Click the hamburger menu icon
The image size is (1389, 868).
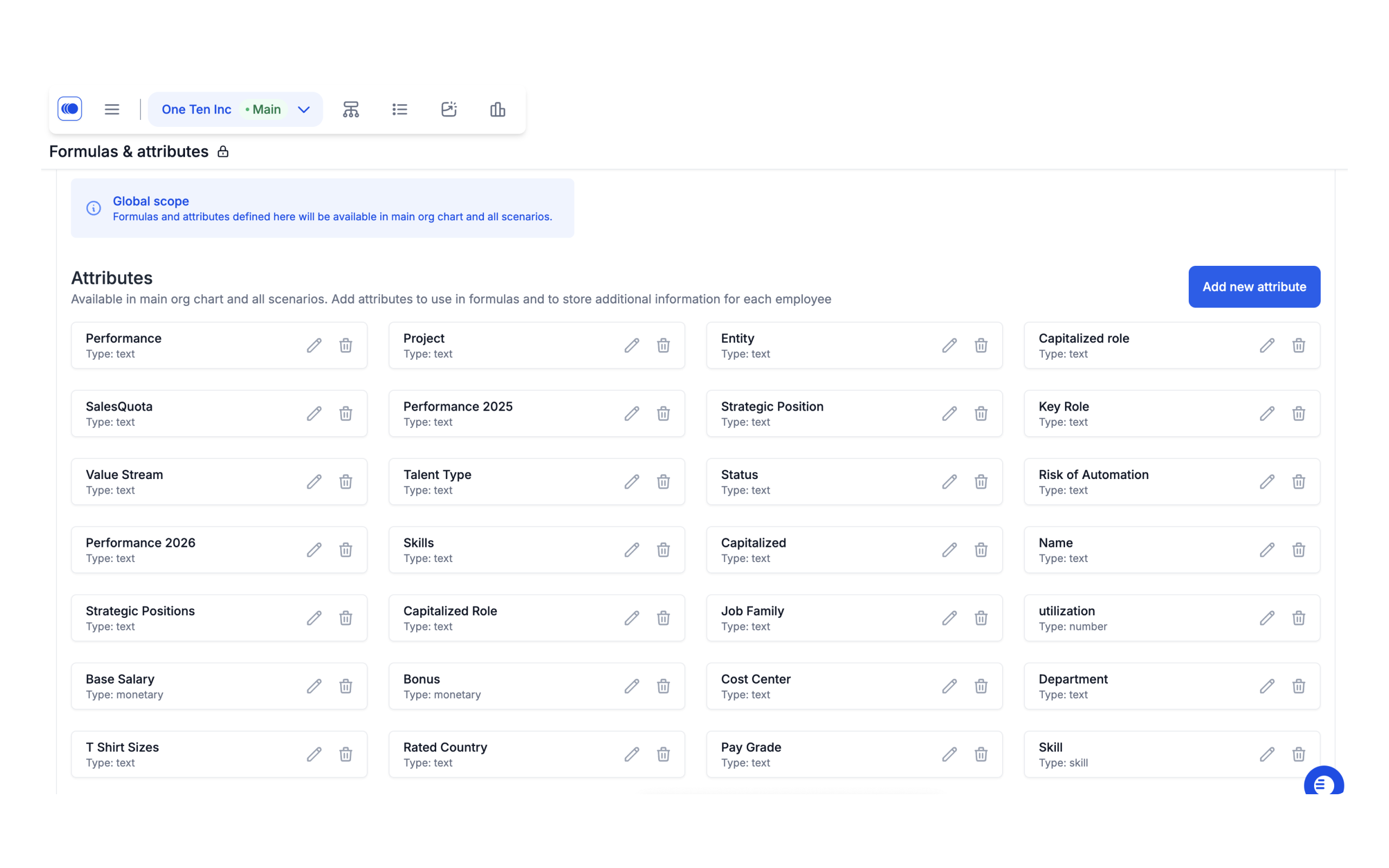(111, 108)
